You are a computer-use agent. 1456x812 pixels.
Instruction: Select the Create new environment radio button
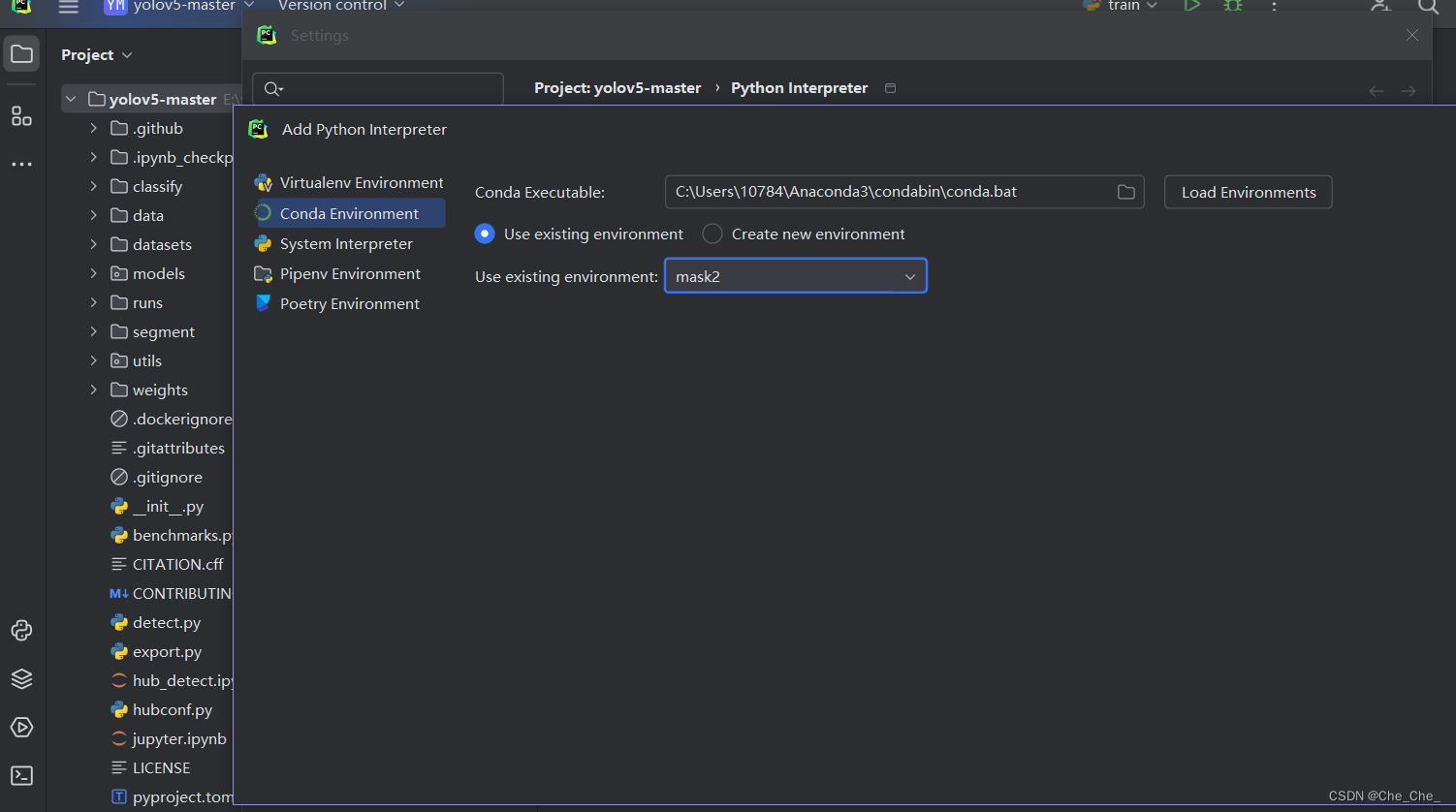tap(712, 234)
